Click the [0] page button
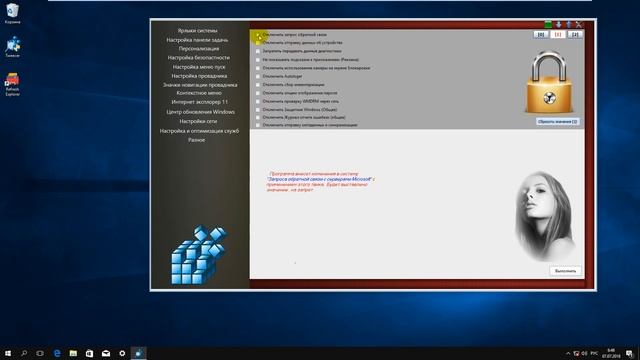 pyautogui.click(x=541, y=35)
